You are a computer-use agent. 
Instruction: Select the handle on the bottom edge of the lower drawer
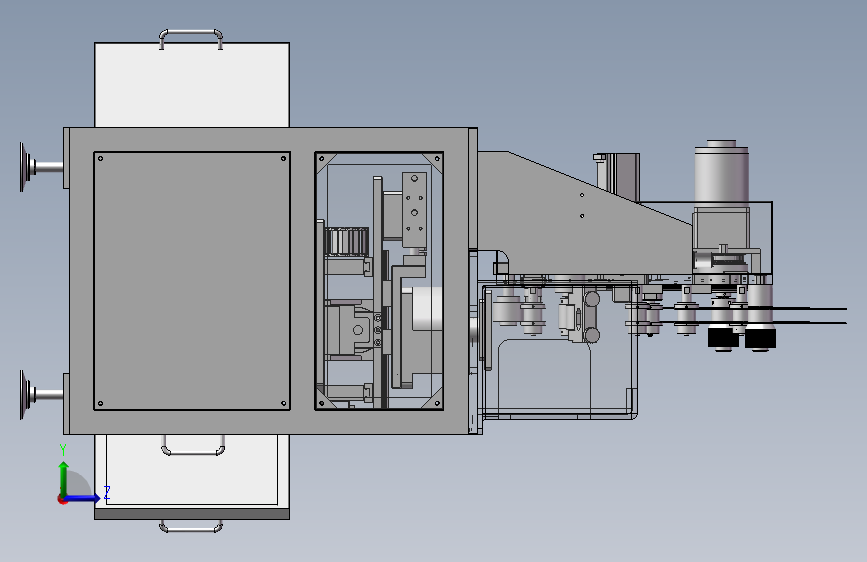click(x=191, y=525)
